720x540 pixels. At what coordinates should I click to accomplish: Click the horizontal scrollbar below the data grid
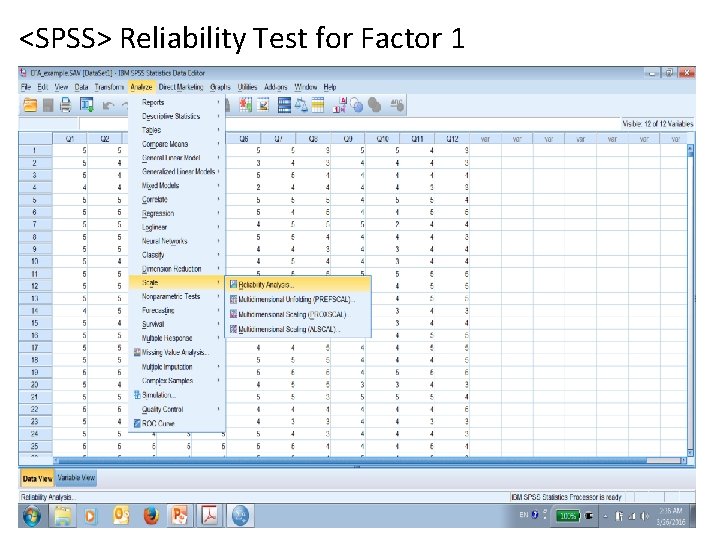(370, 460)
